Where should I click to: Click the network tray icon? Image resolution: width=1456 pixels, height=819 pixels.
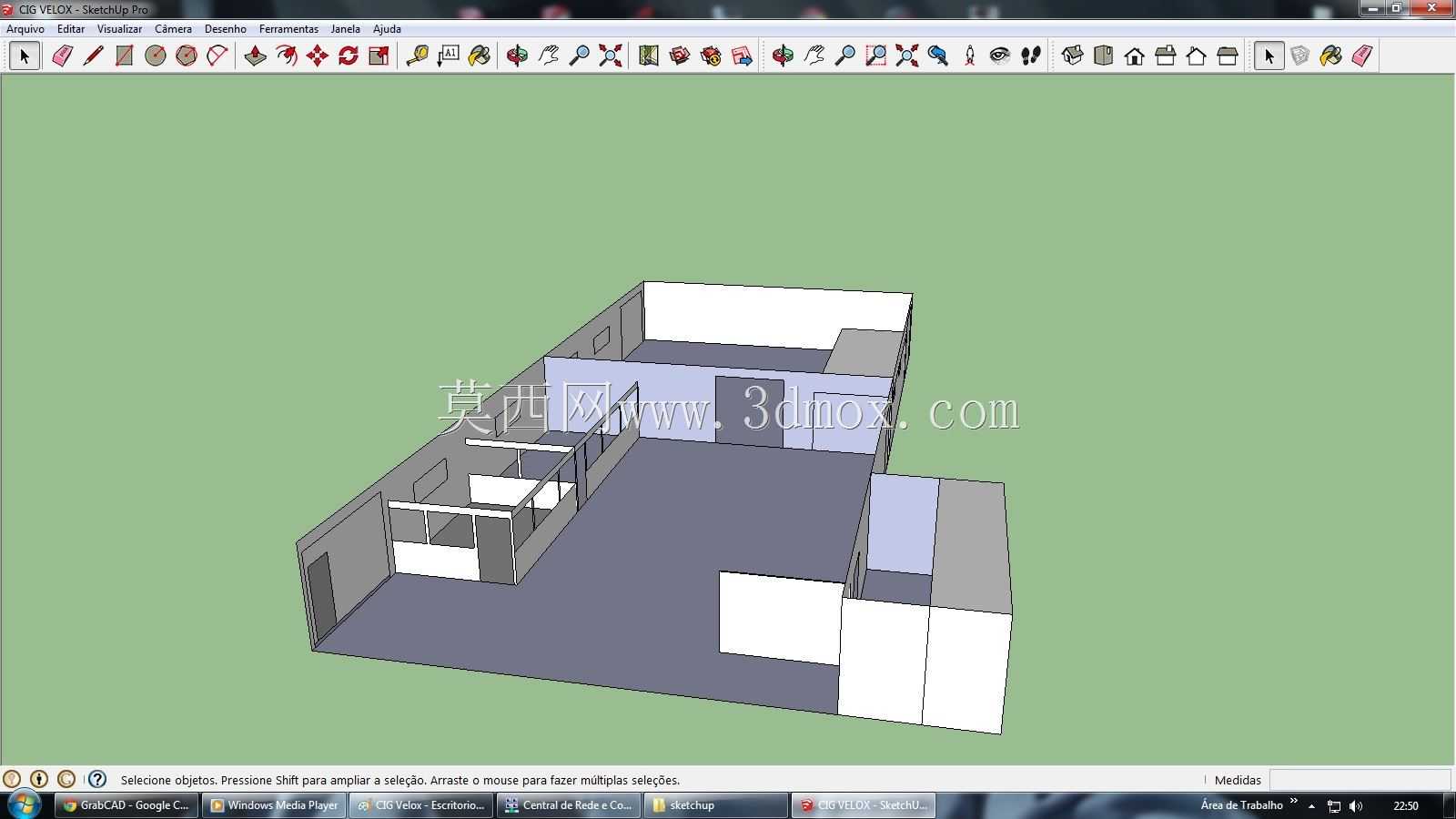coord(1334,806)
